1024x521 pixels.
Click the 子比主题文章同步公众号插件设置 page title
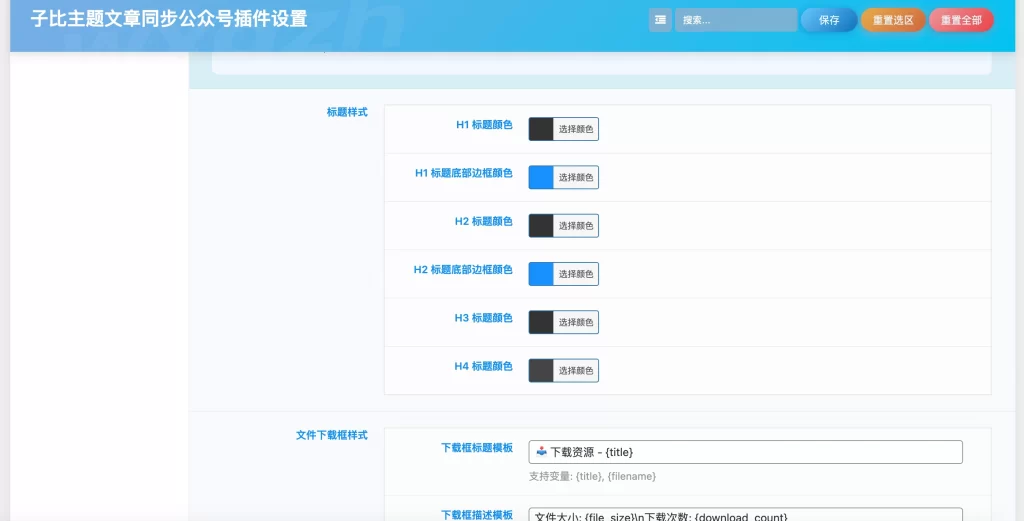coord(169,19)
